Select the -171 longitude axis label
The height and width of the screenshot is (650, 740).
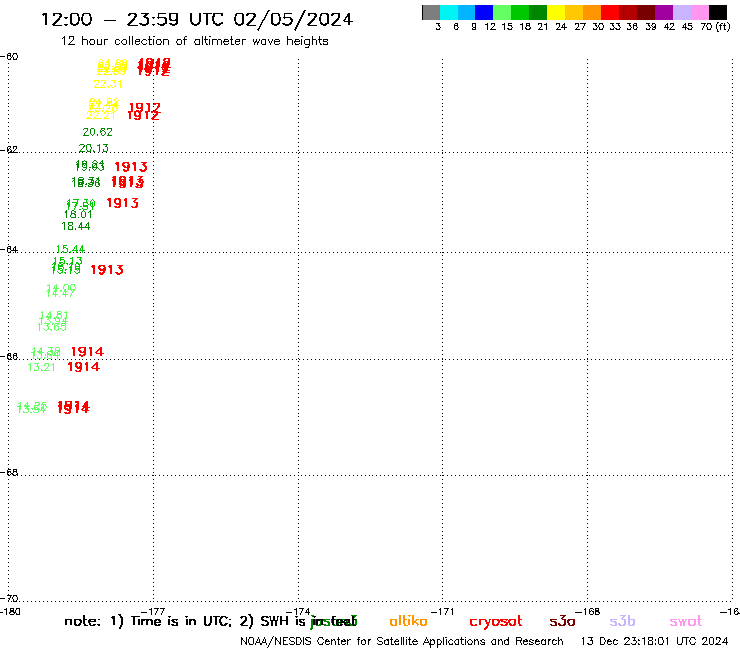tap(442, 612)
